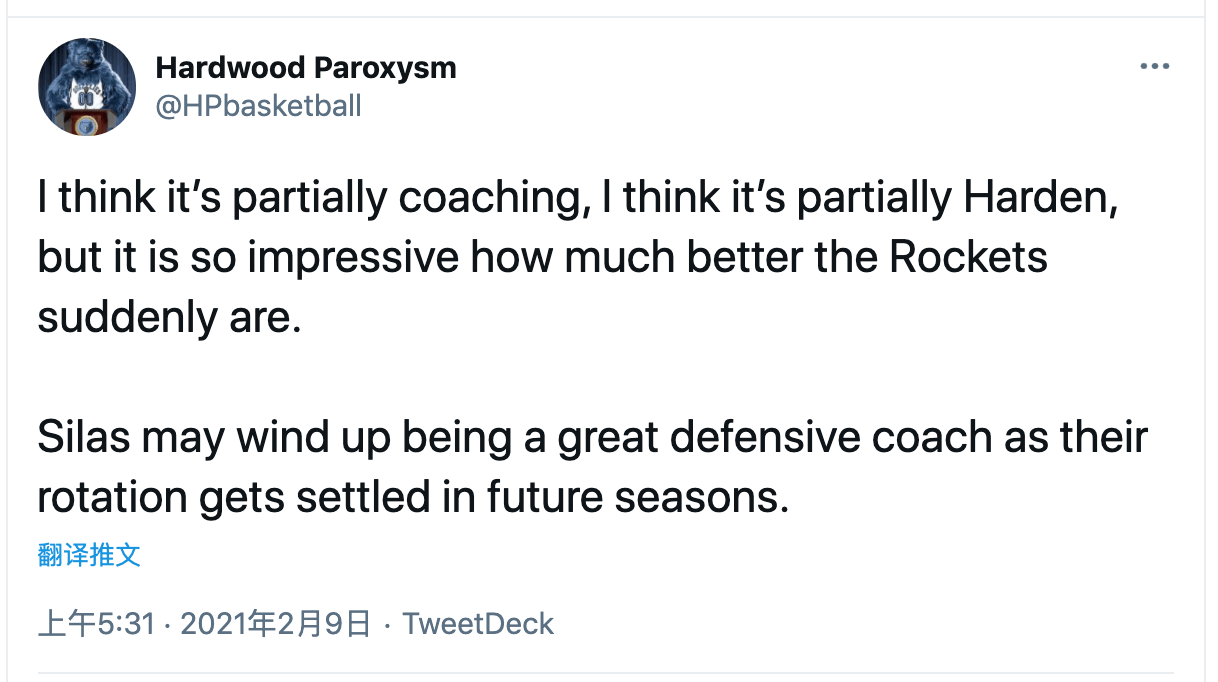The image size is (1218, 682).
Task: Open the 上午5:31 timestamp link
Action: click(96, 624)
